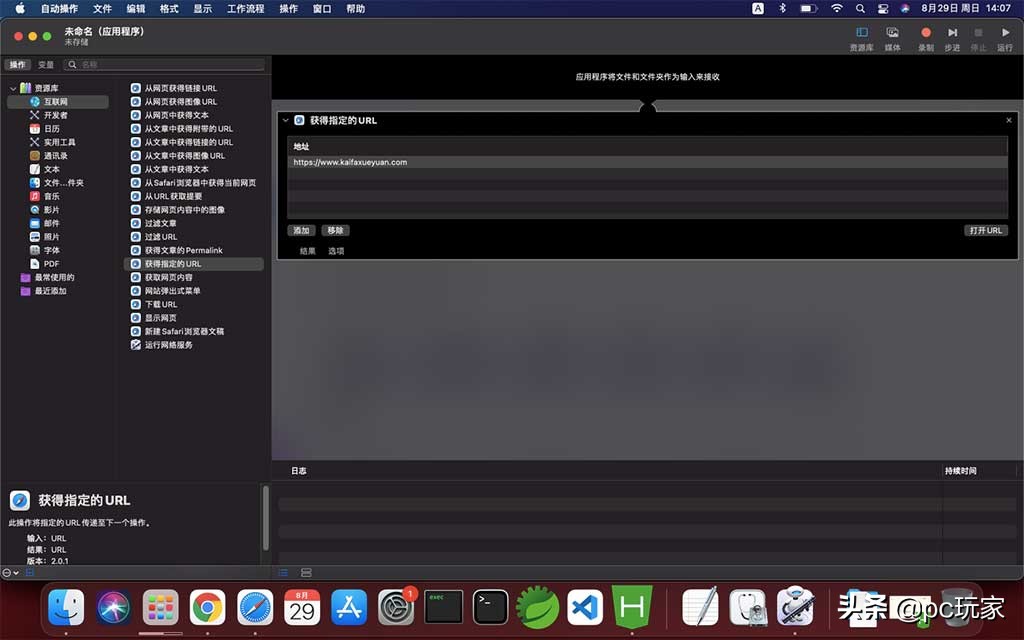1024x640 pixels.
Task: Show the 选项 pane of the action
Action: [334, 249]
